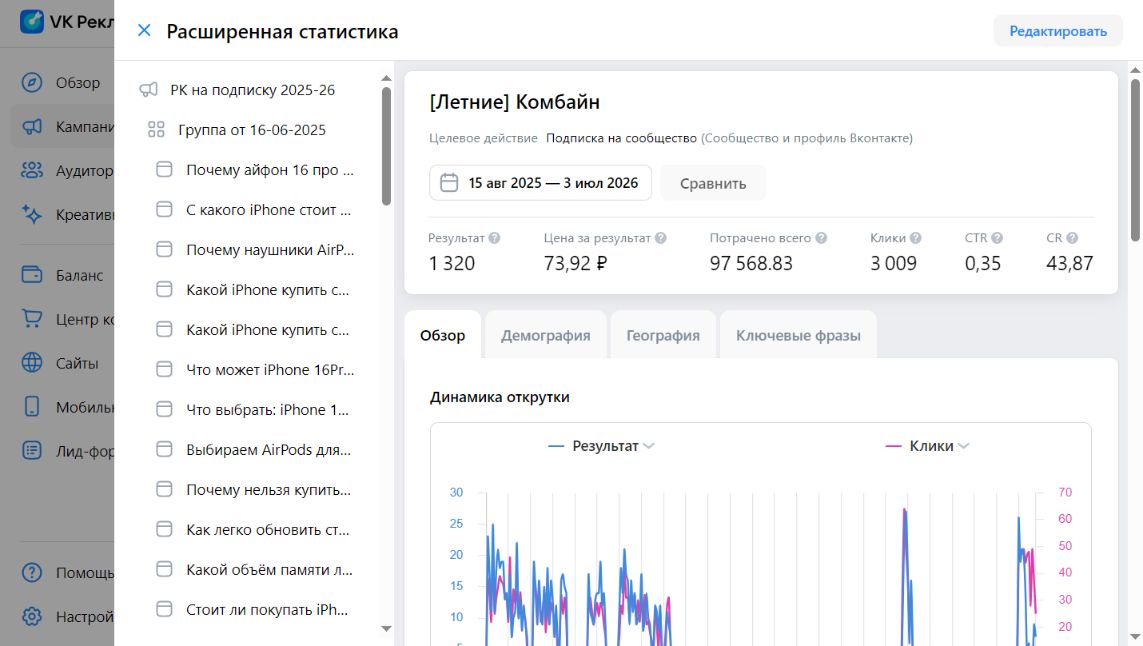
Task: Click the Сравнить button
Action: [x=713, y=183]
